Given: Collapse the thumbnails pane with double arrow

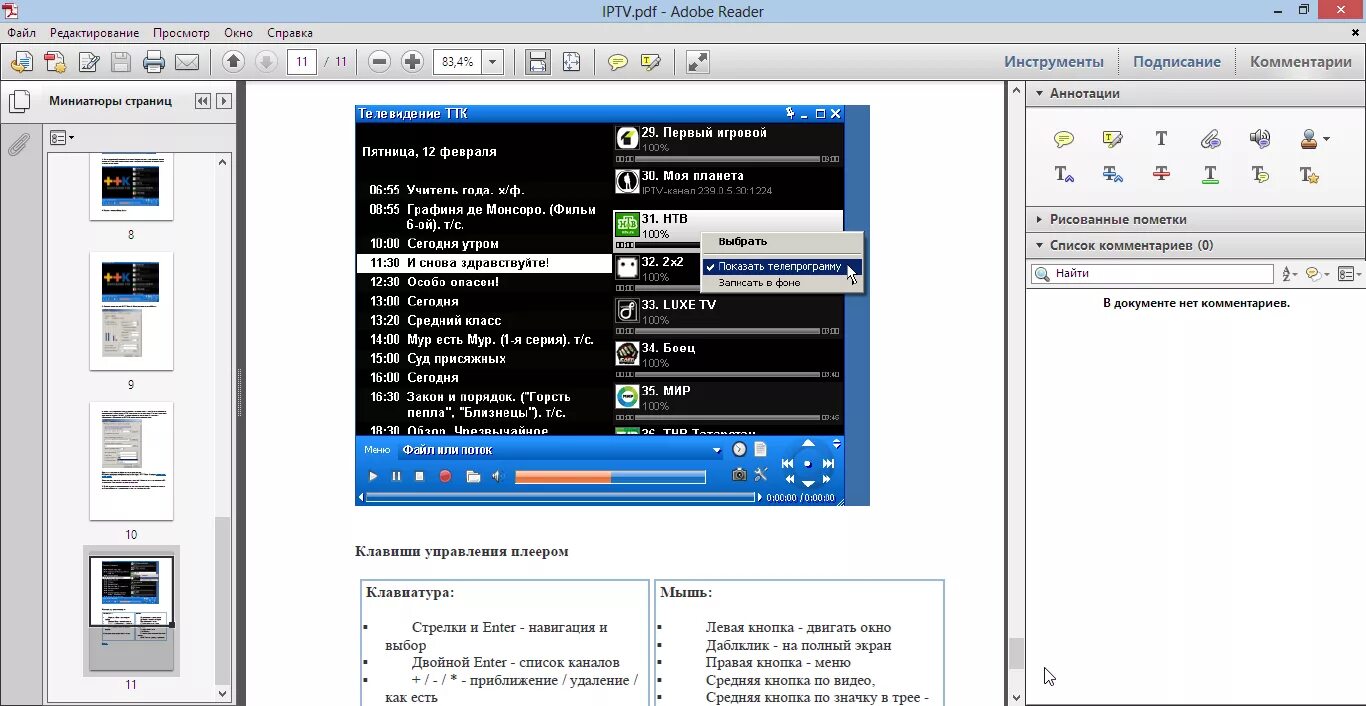Looking at the screenshot, I should click(203, 101).
